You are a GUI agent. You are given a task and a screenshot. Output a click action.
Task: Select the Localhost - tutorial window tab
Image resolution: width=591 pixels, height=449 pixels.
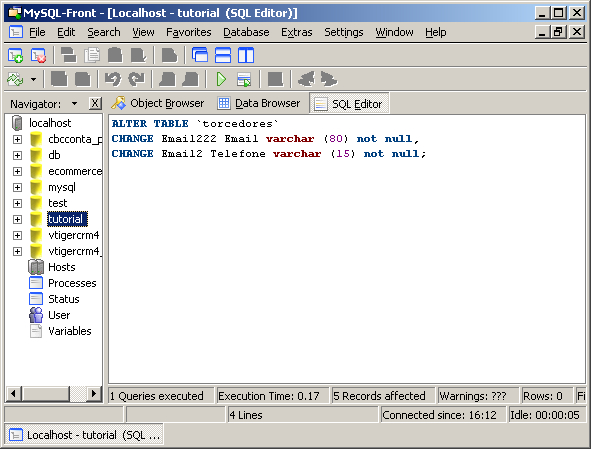[x=84, y=435]
